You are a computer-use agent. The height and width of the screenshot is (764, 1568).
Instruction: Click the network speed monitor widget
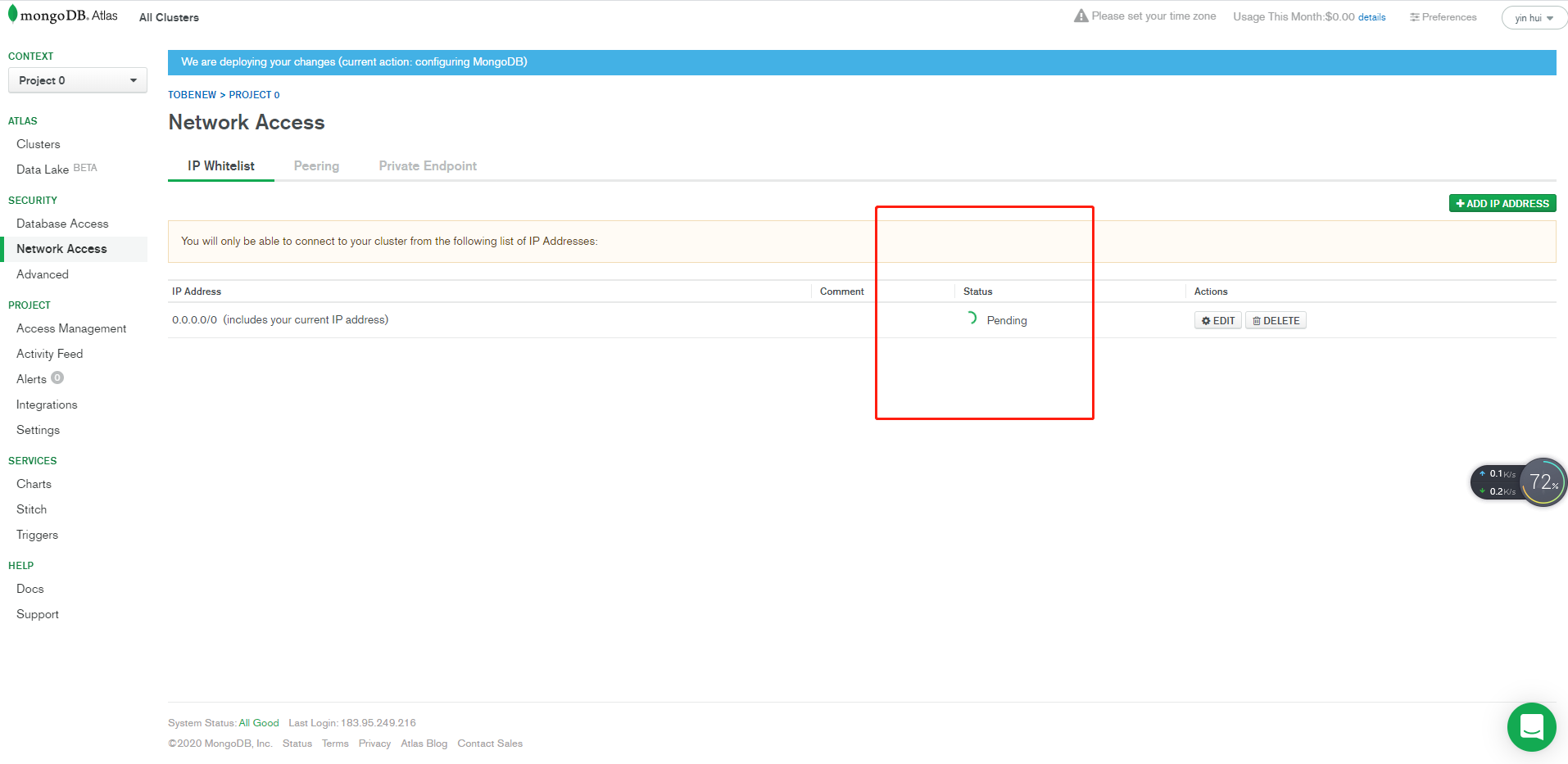tap(1518, 482)
